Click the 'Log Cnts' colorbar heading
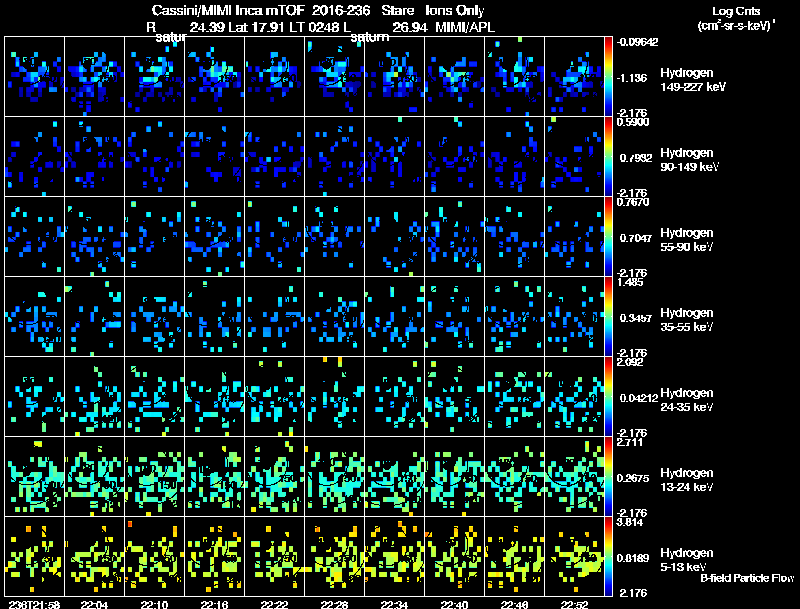 pos(736,11)
